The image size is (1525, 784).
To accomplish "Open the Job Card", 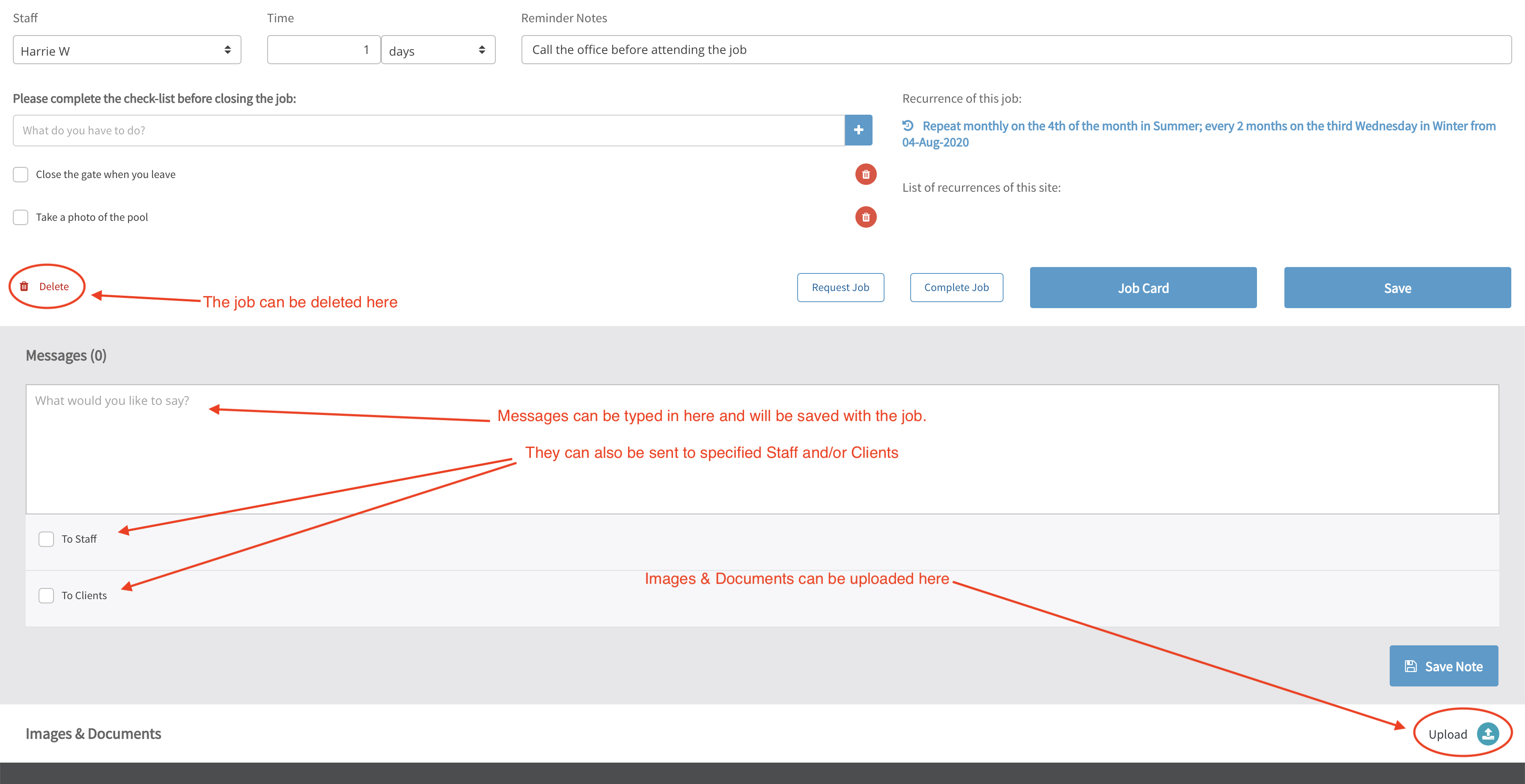I will click(1143, 288).
